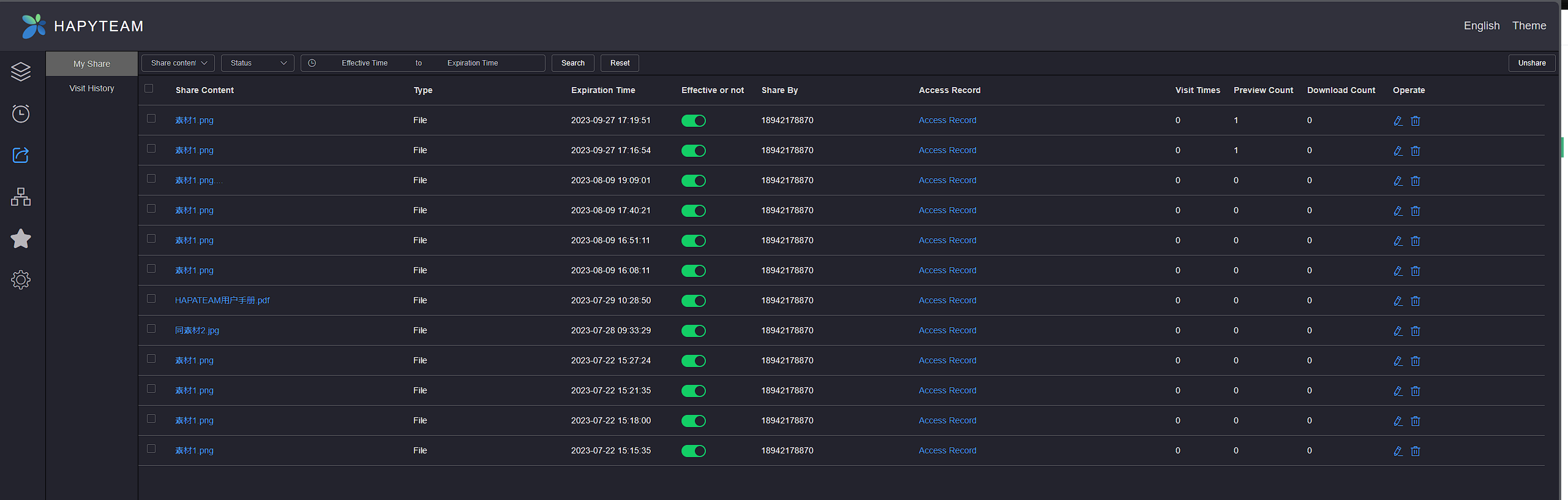Viewport: 1568px width, 500px height.
Task: Open the settings gear icon in the sidebar
Action: click(21, 280)
